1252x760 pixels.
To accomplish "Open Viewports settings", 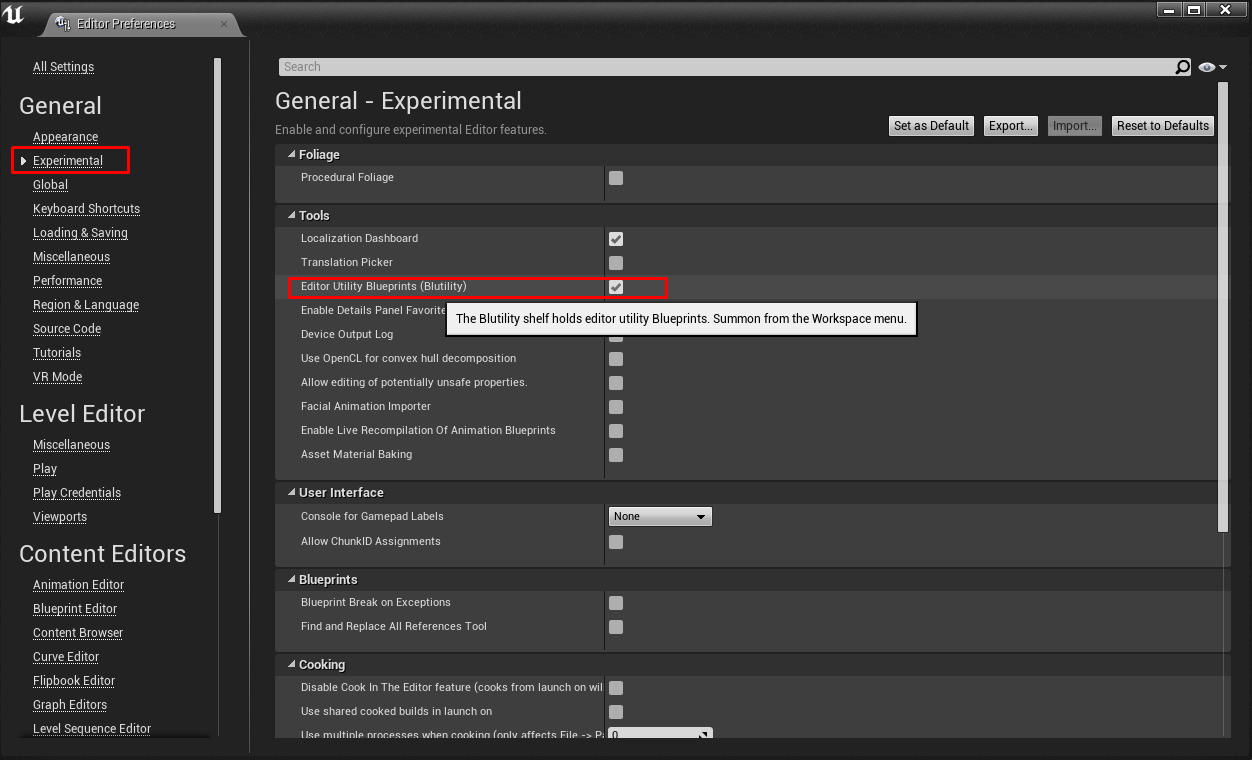I will (x=60, y=517).
